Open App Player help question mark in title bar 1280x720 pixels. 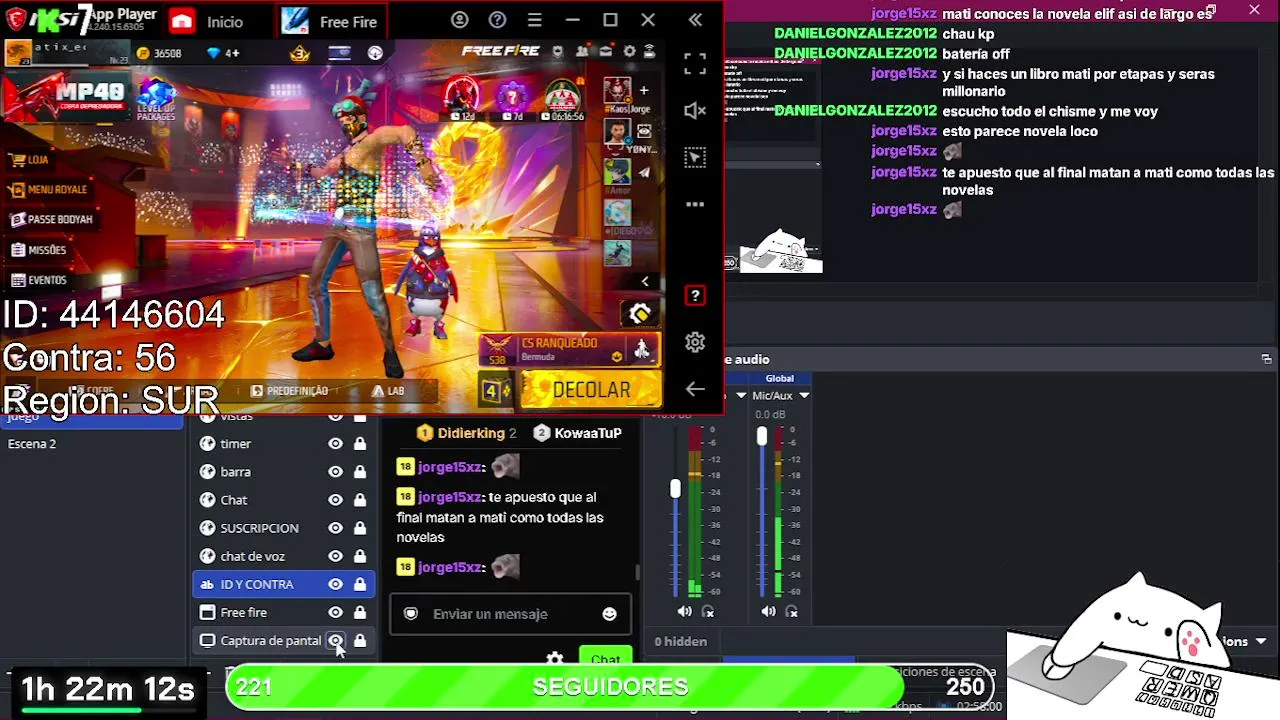click(x=497, y=20)
